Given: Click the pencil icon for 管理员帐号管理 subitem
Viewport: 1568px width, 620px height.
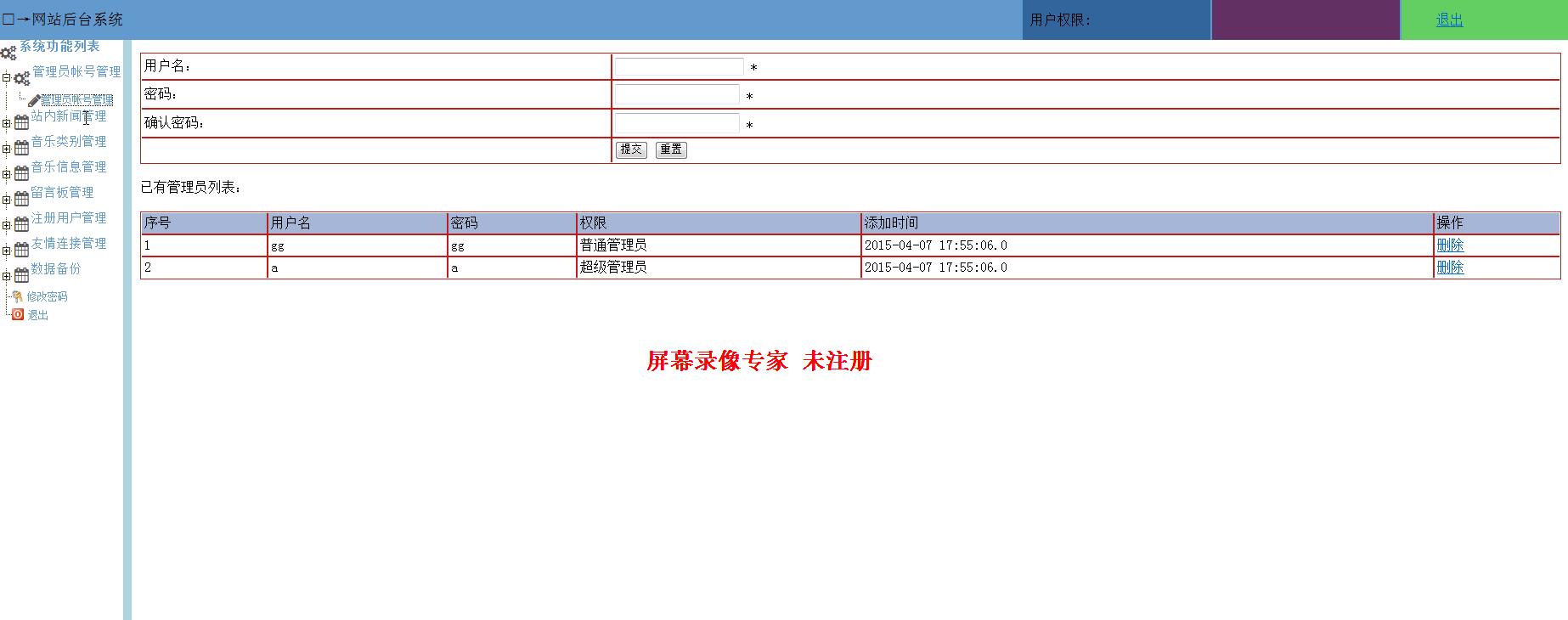Looking at the screenshot, I should (x=34, y=101).
